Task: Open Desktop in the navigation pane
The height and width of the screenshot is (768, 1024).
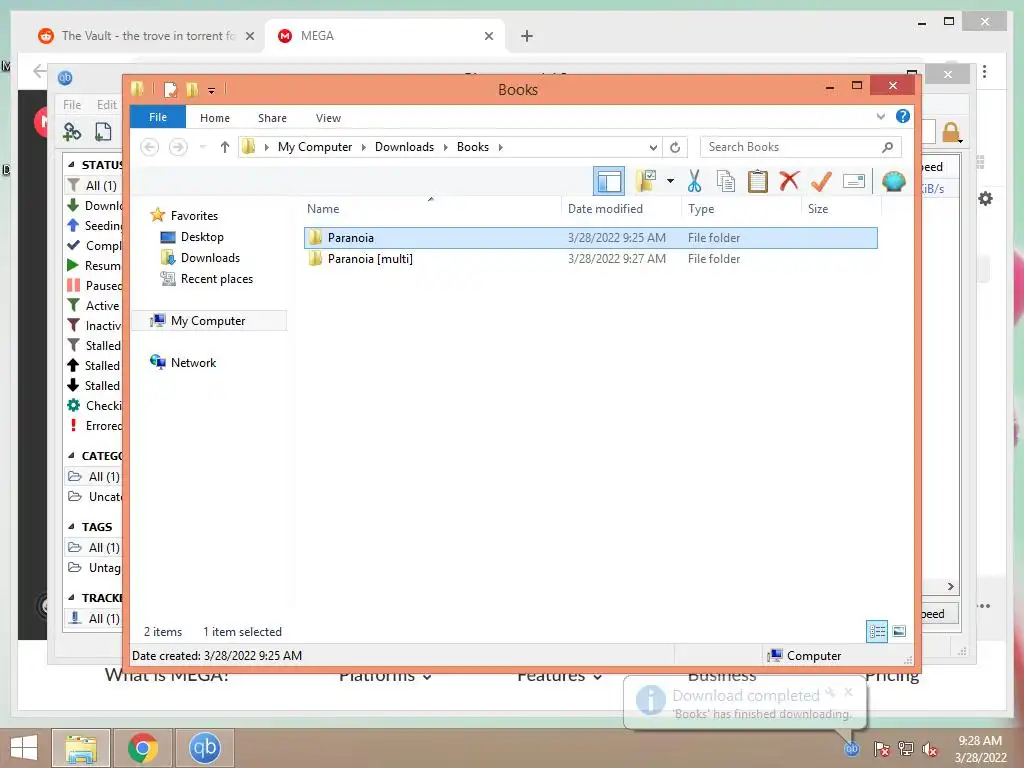Action: pos(202,237)
